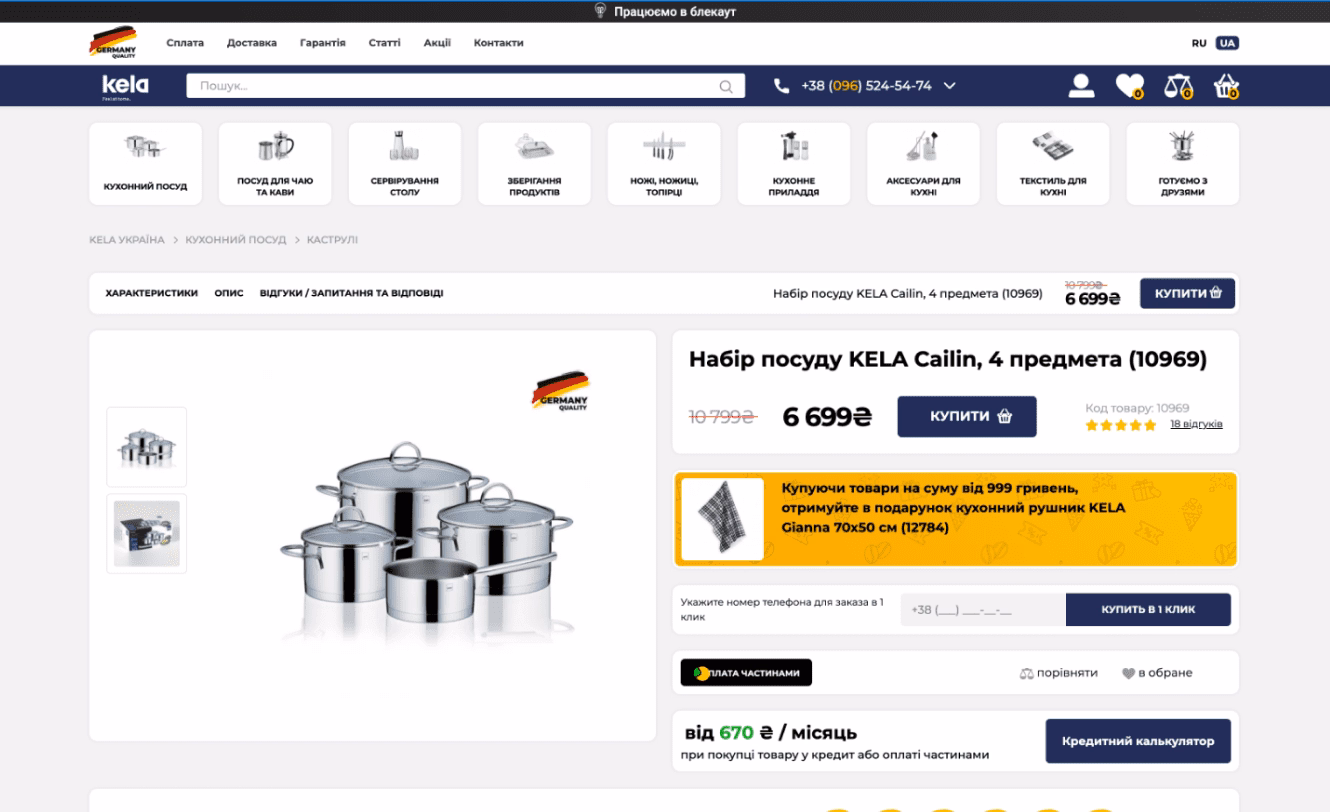The image size is (1330, 812).
Task: Click the search magnifier icon
Action: (x=726, y=87)
